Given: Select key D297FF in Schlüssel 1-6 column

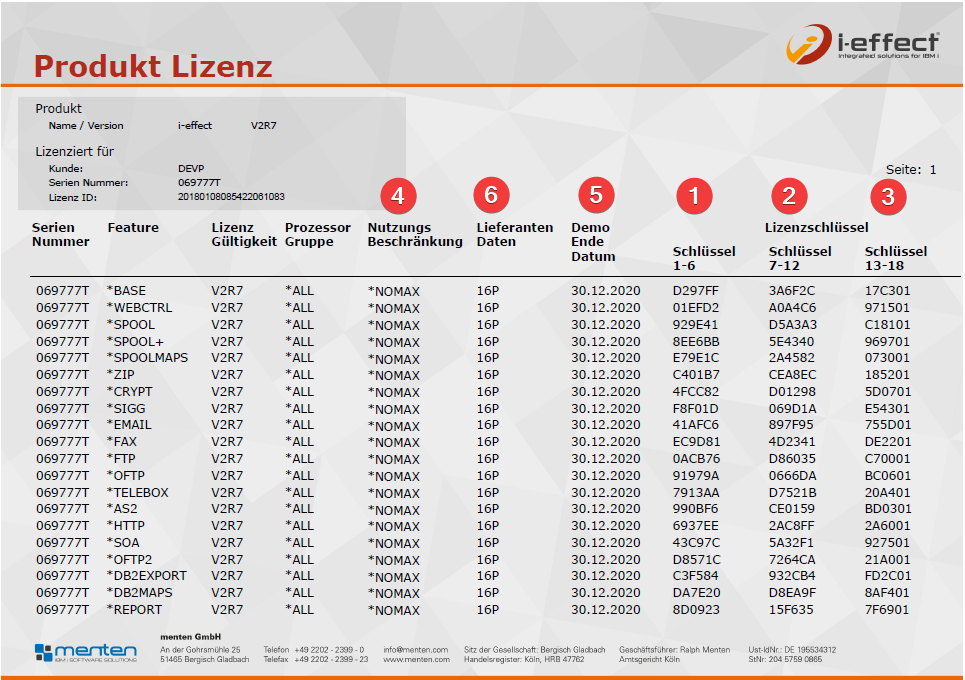Looking at the screenshot, I should 696,291.
